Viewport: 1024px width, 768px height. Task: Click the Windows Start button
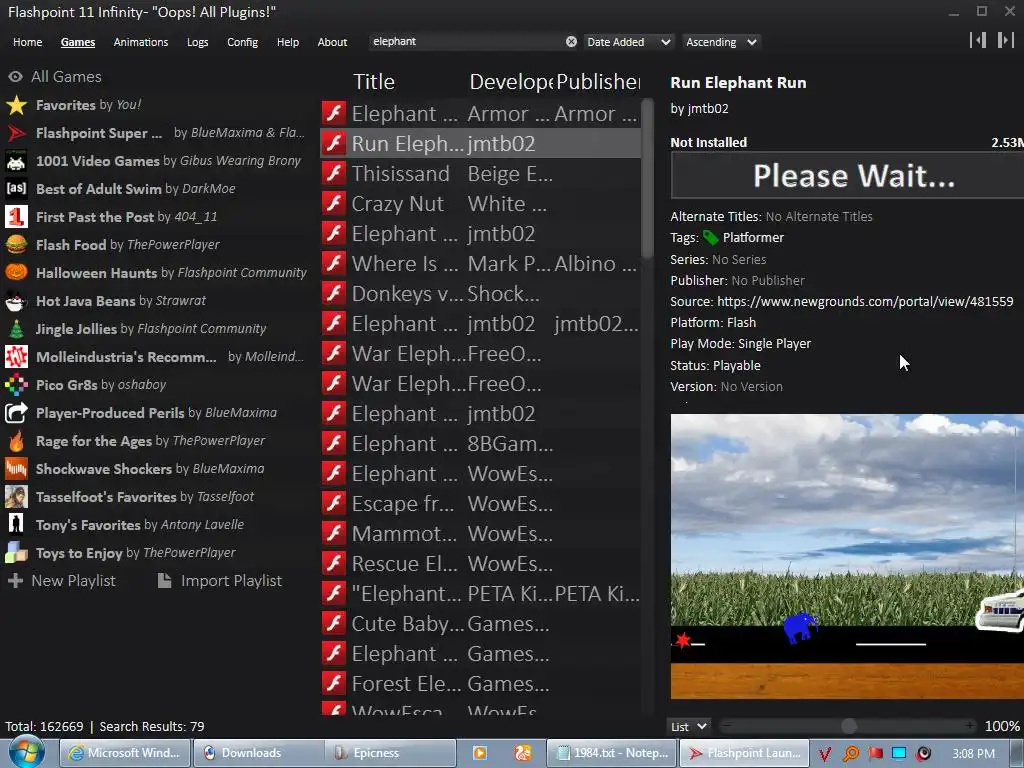tap(26, 753)
